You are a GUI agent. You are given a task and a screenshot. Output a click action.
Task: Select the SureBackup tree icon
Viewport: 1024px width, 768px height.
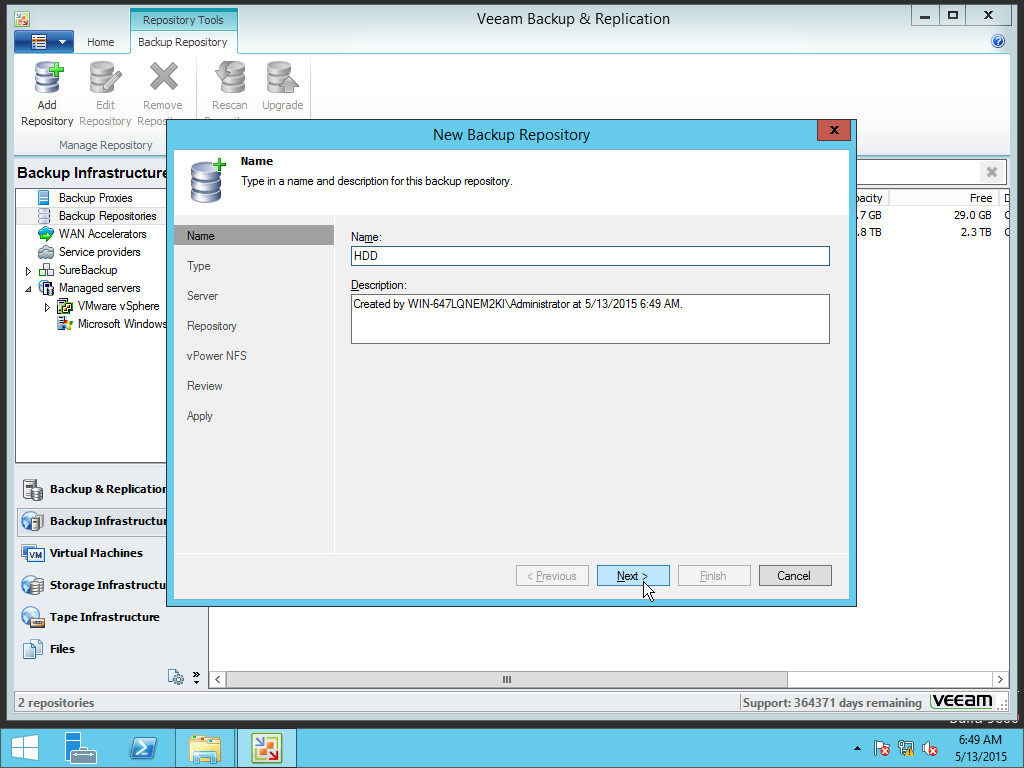46,270
